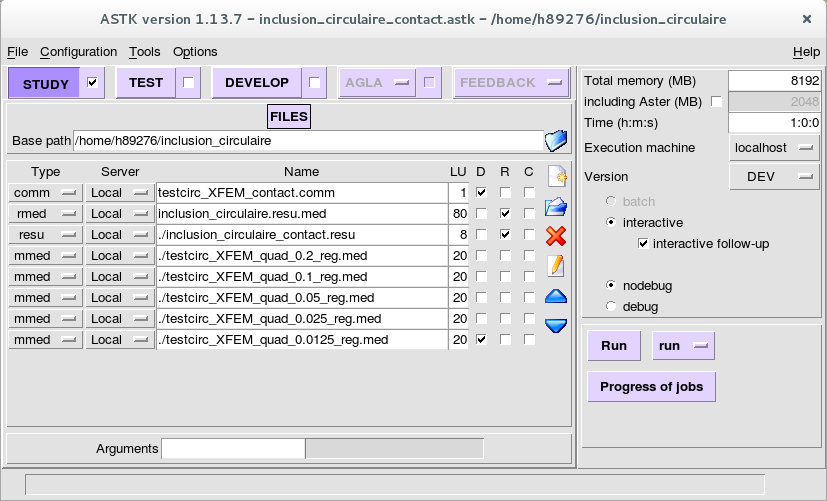Select the debug radio button
The image size is (827, 501).
click(x=612, y=306)
